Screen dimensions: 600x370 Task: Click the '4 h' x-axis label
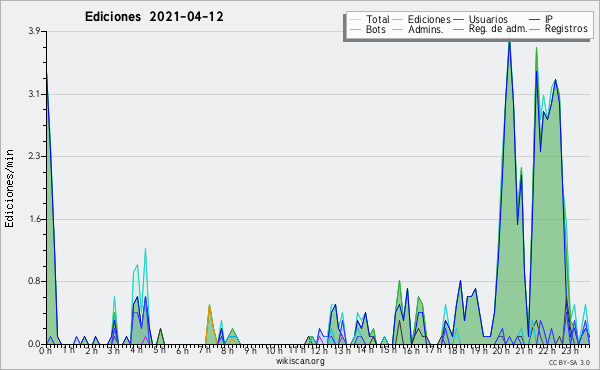136,350
